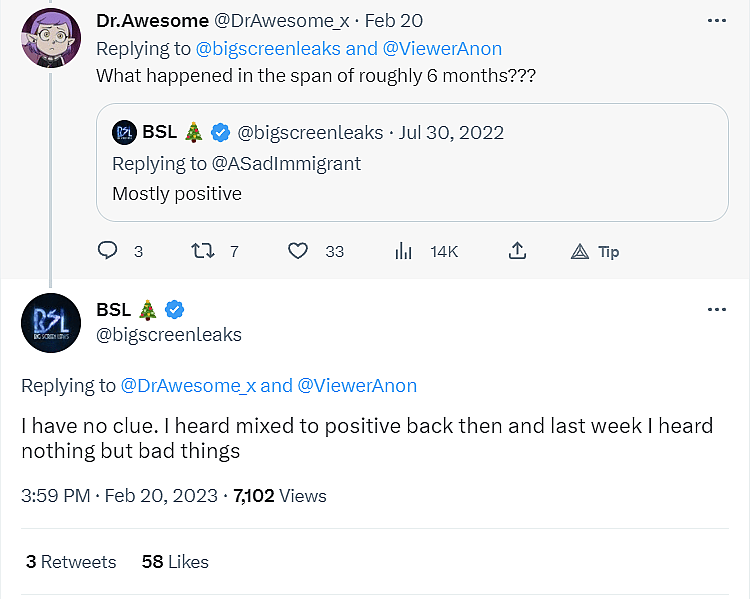Viewport: 754px width, 599px height.
Task: Click the @bigscreenleaks and @ViewerAnon mention link
Action: coord(349,48)
